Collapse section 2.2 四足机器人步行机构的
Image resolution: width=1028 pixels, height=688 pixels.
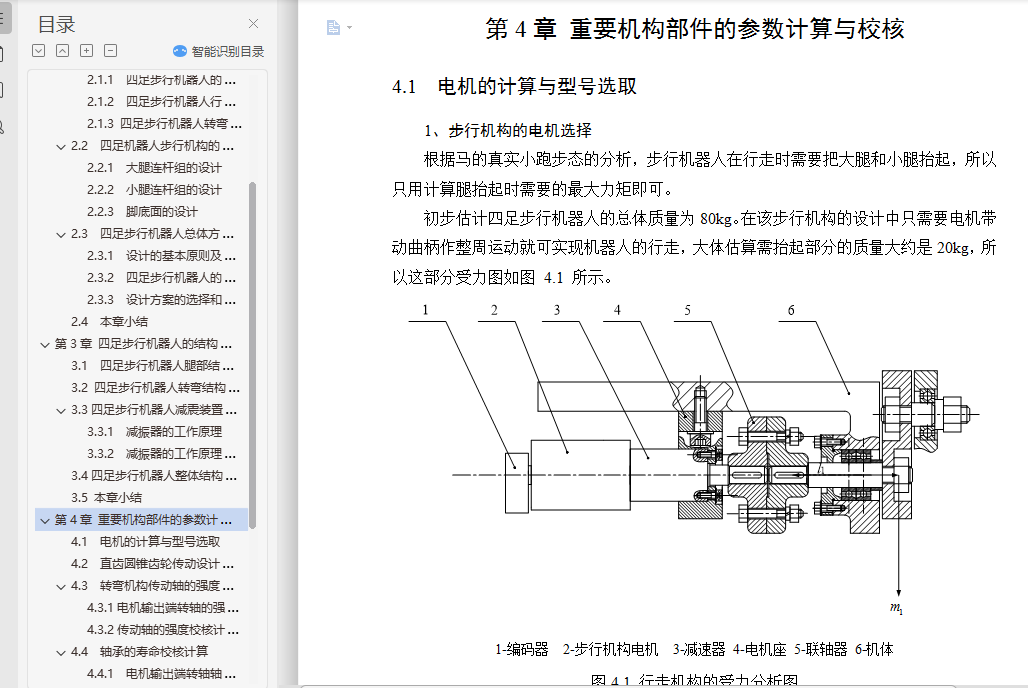coord(61,146)
